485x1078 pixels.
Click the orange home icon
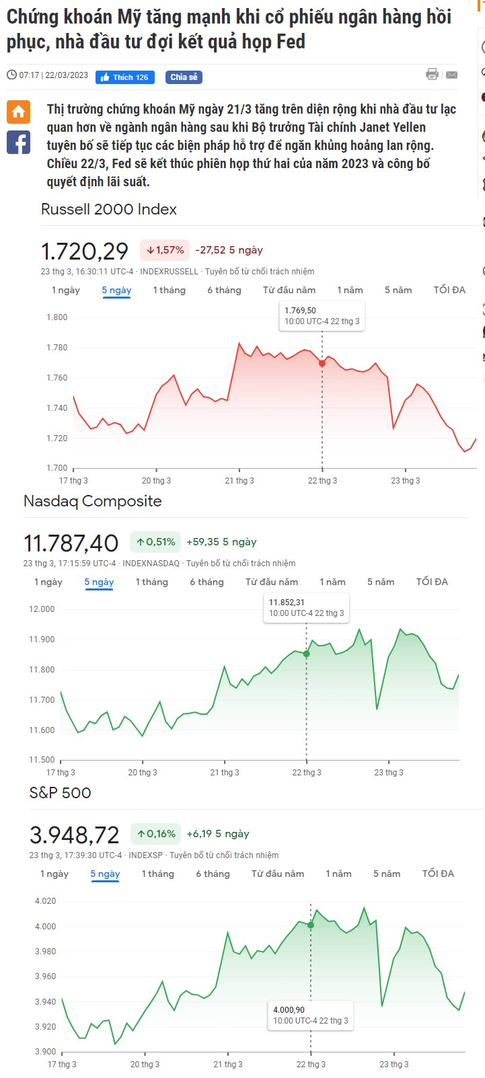[19, 112]
